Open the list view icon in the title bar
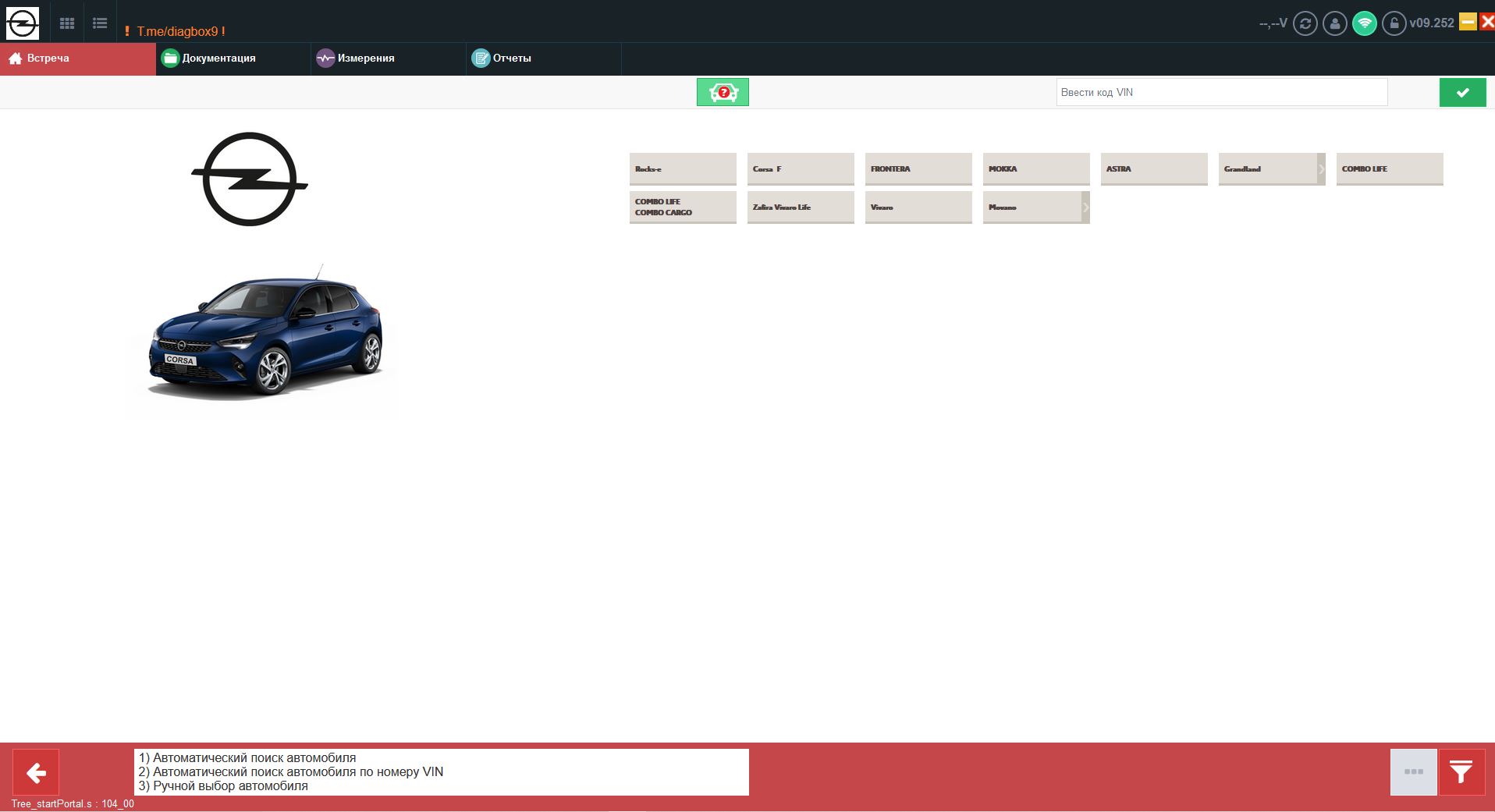The width and height of the screenshot is (1495, 812). pos(100,23)
